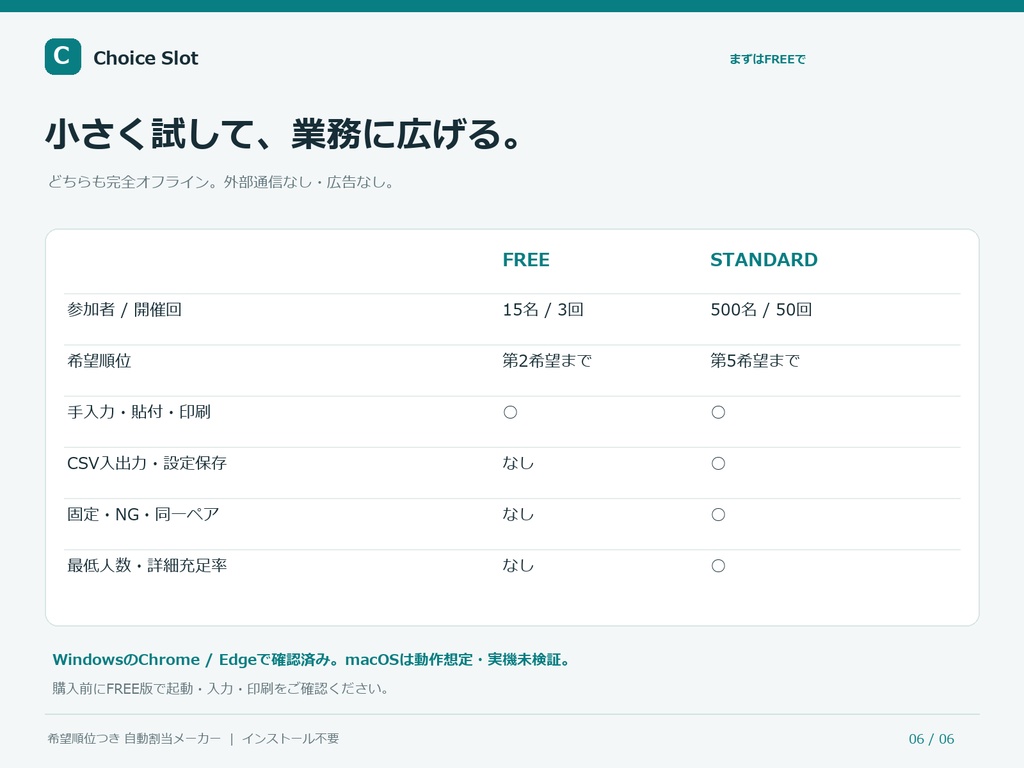Viewport: 1024px width, 768px height.
Task: Click なし in the CSV入出力 row
Action: 518,463
